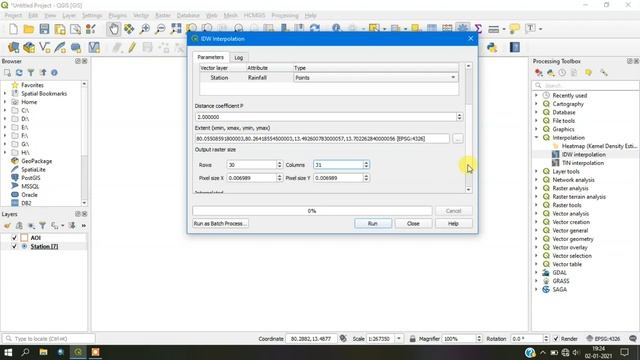This screenshot has width=640, height=360.
Task: Expand Recently used toolbox group
Action: coord(536,95)
